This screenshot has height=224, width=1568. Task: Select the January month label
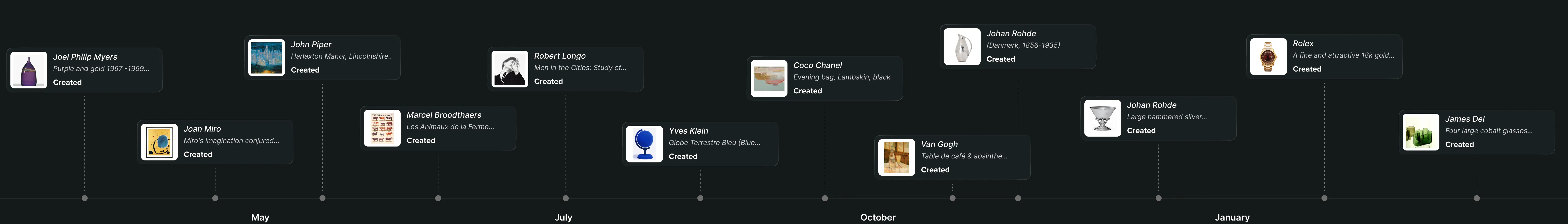(1232, 217)
